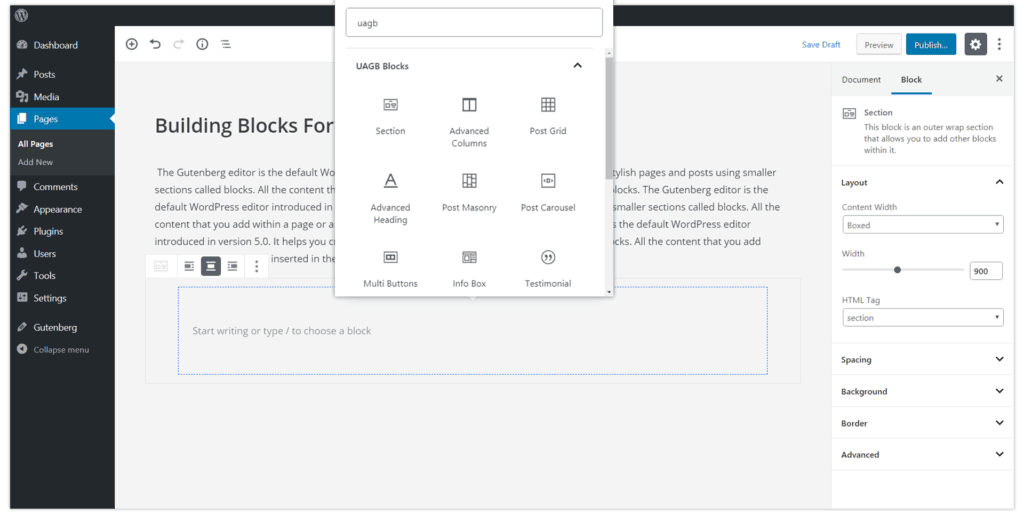This screenshot has width=1024, height=514.
Task: Click the Publish button
Action: click(930, 45)
